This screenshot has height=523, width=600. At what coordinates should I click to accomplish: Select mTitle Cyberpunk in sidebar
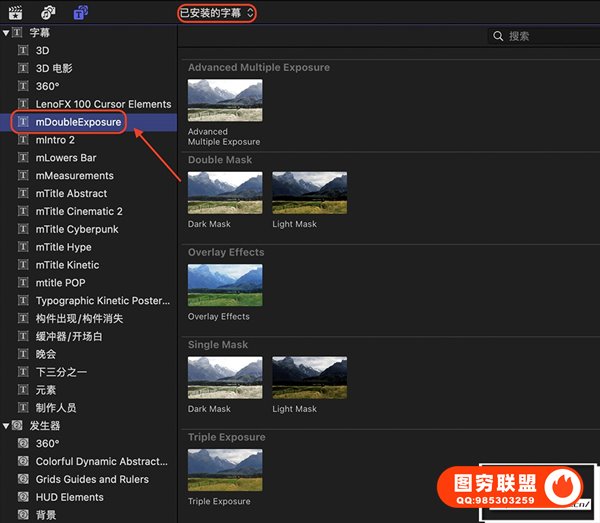77,229
